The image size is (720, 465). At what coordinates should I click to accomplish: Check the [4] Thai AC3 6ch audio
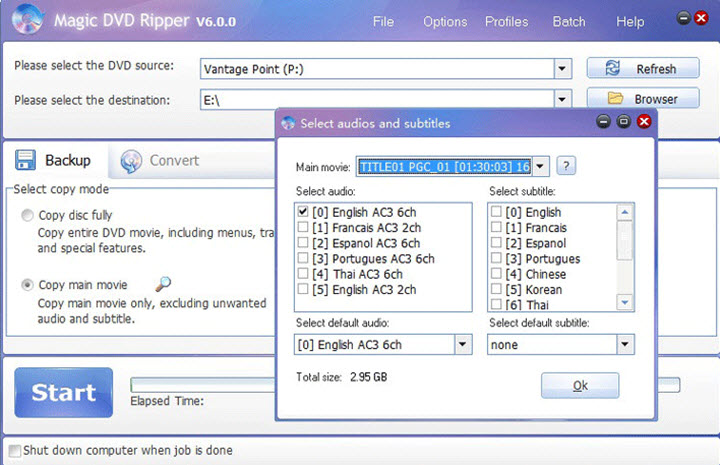[x=303, y=274]
